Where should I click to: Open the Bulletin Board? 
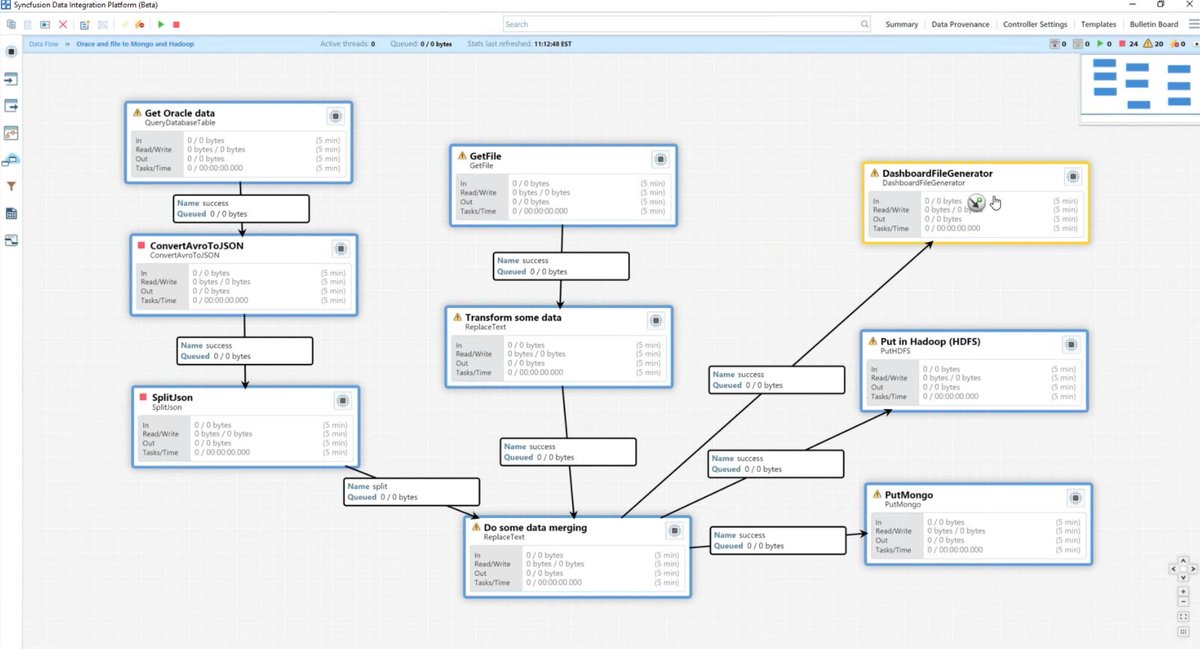click(1154, 24)
